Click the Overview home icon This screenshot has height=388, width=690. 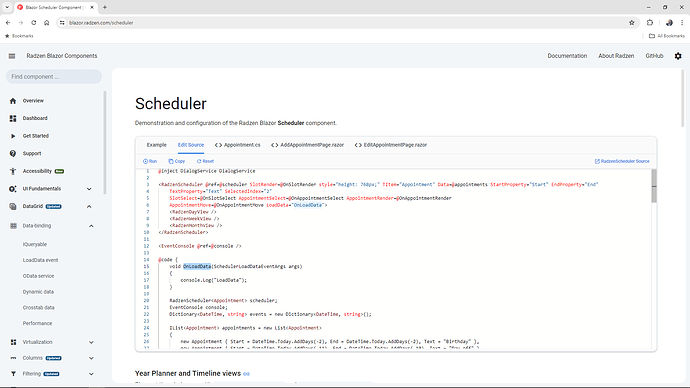point(13,101)
